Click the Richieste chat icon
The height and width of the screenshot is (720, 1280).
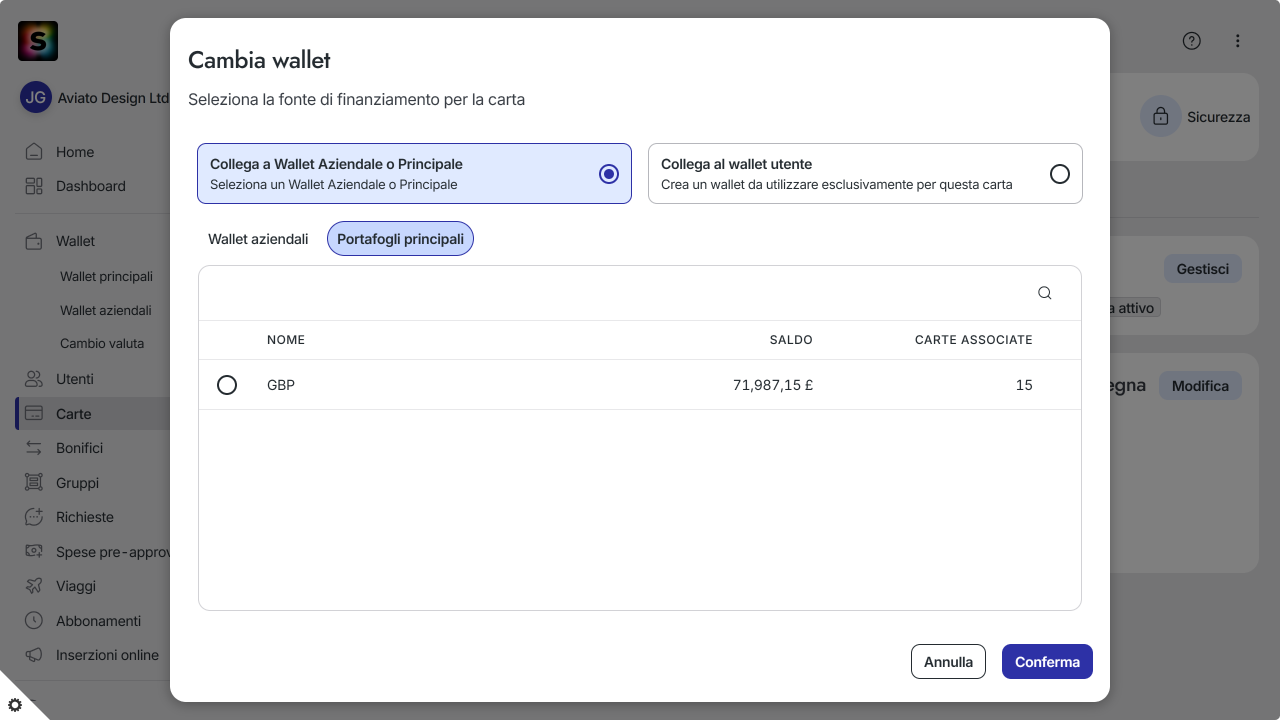[34, 517]
